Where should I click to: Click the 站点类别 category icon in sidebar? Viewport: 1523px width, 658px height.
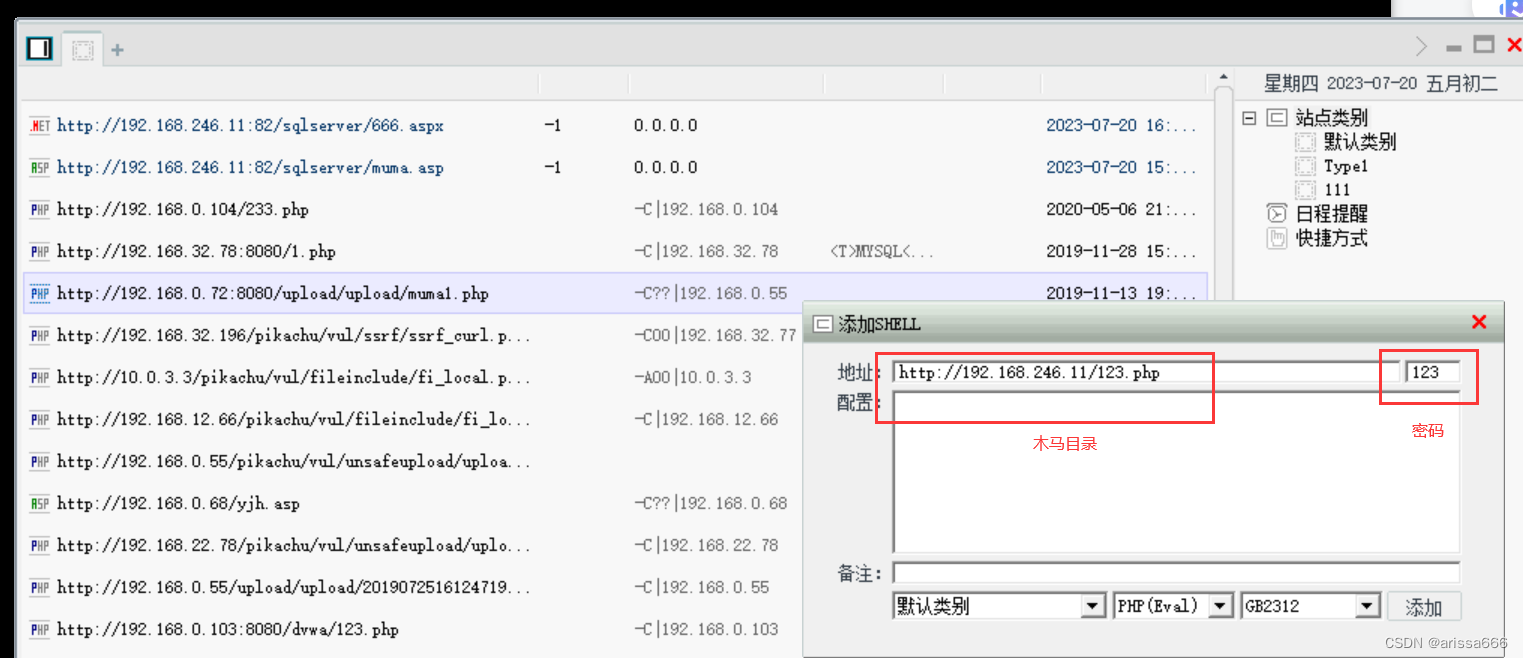(1278, 117)
